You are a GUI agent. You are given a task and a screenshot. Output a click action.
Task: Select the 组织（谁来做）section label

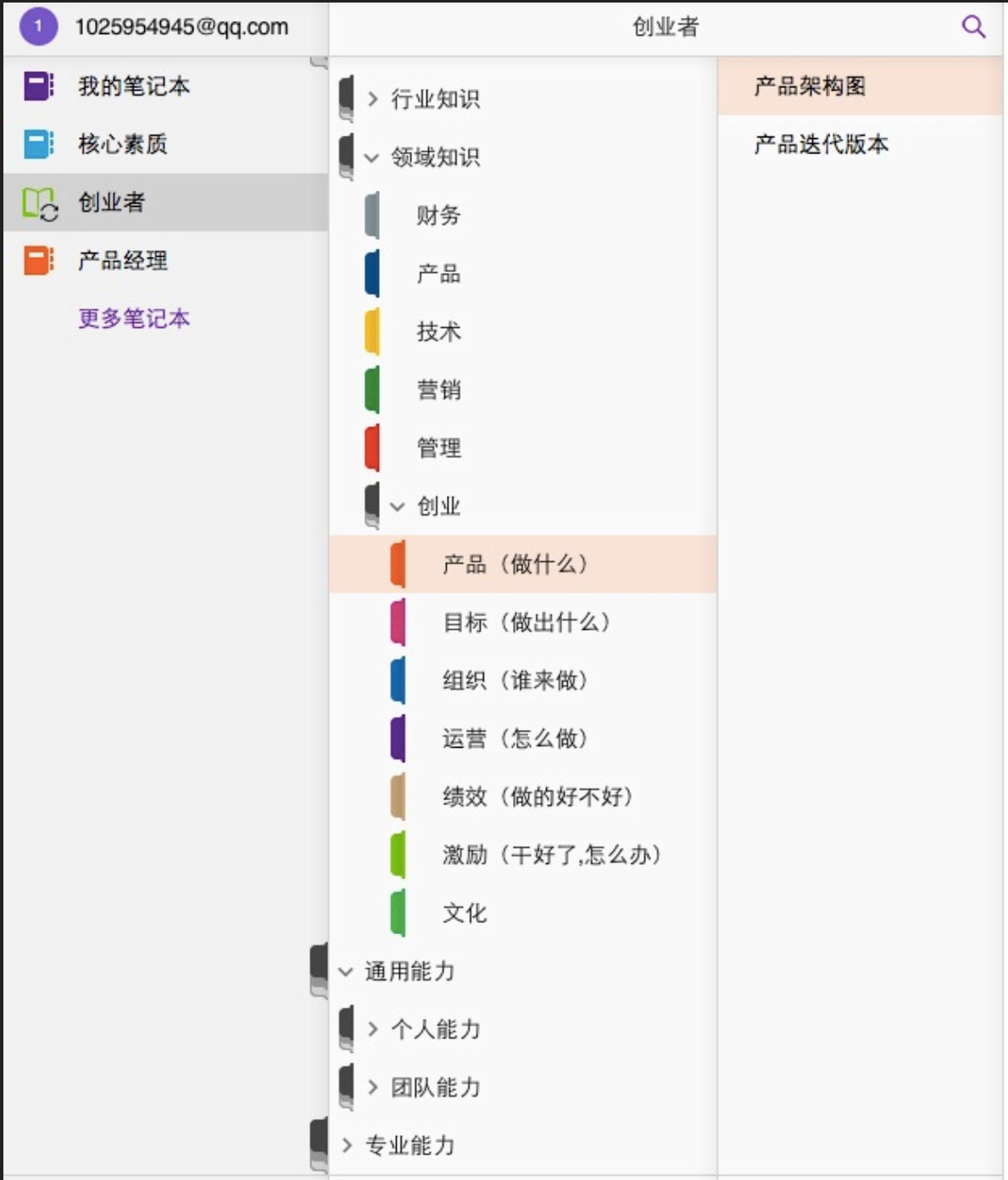click(x=515, y=680)
